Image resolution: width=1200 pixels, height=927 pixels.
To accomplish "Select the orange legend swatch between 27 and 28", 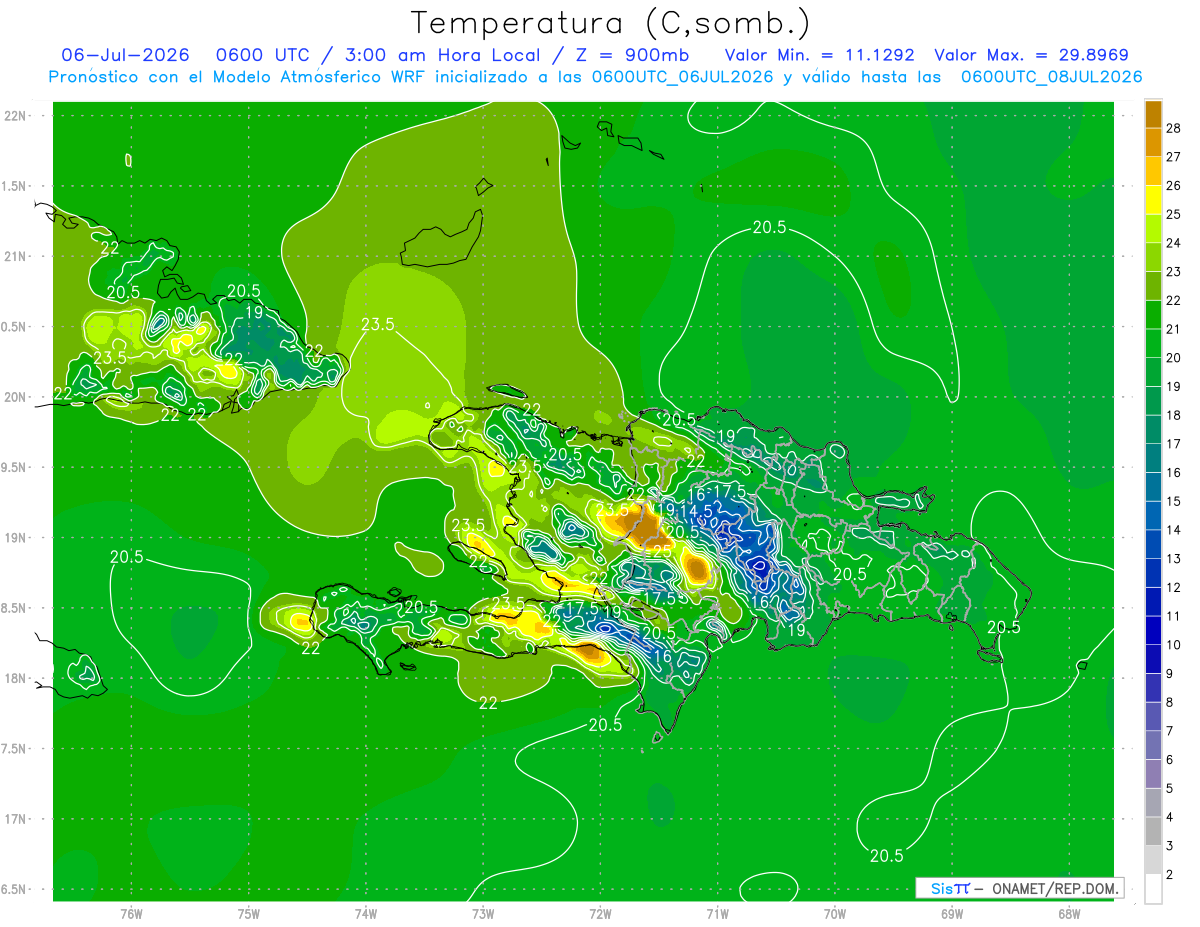I will 1153,143.
